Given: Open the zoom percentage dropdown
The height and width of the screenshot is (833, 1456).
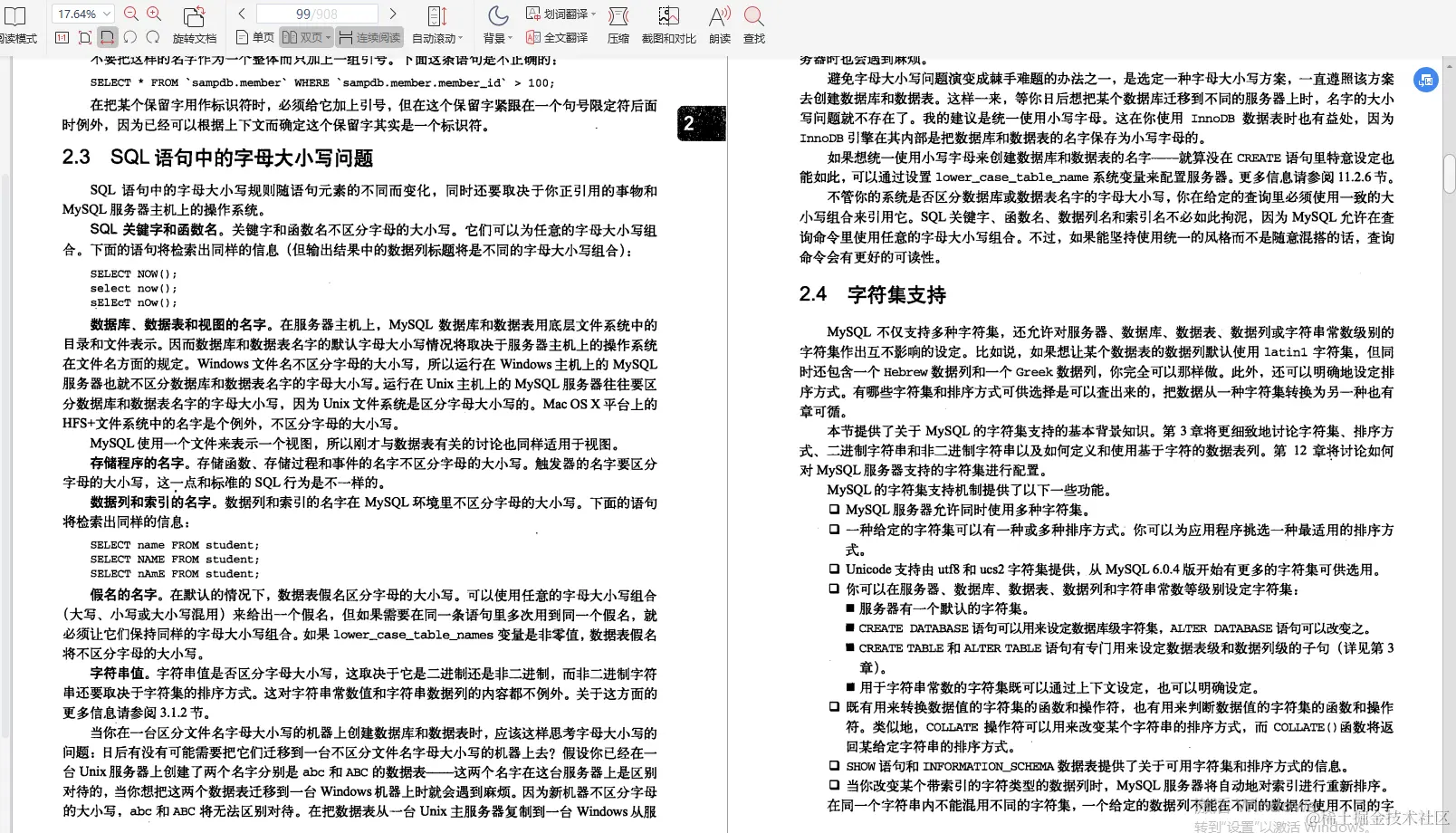Looking at the screenshot, I should [x=81, y=14].
